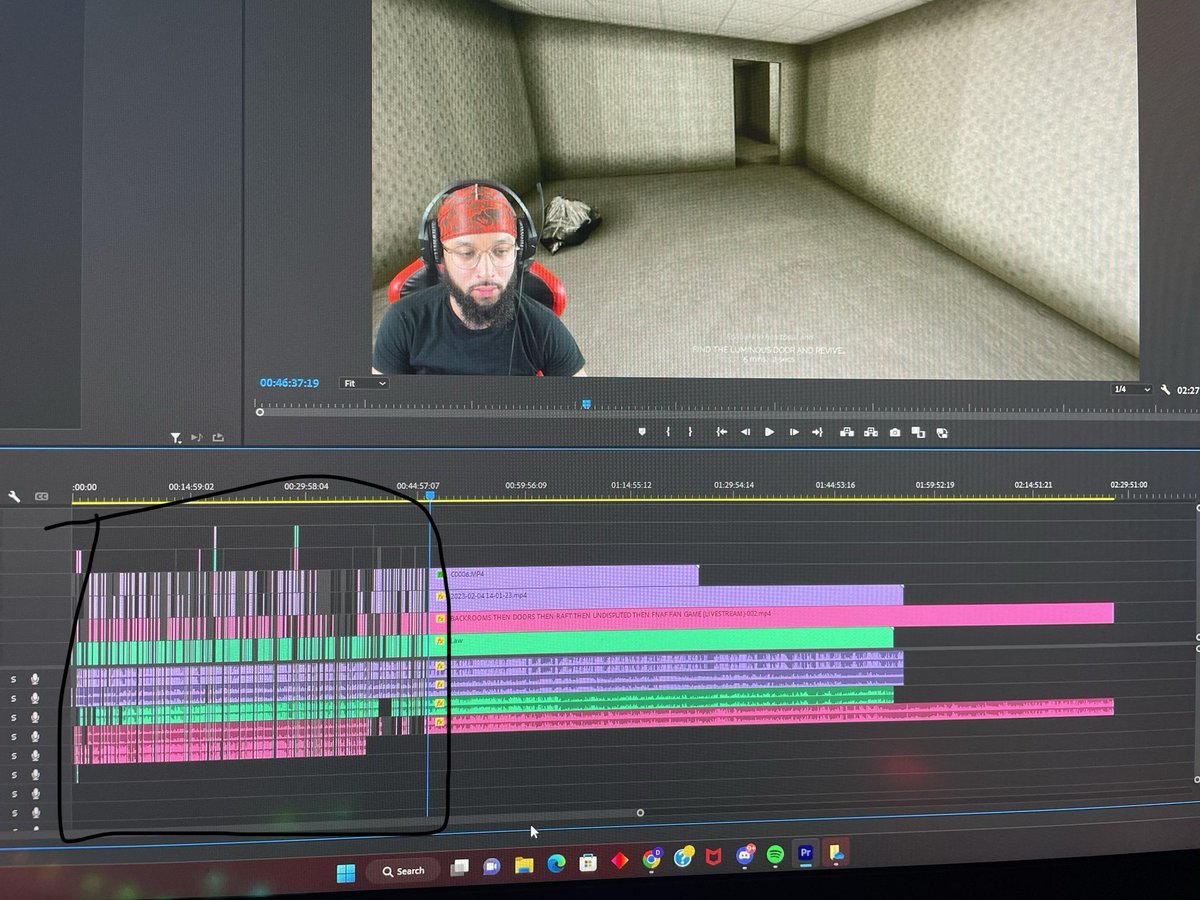Enable voice-over record on first audio track
This screenshot has height=900, width=1200.
[35, 679]
